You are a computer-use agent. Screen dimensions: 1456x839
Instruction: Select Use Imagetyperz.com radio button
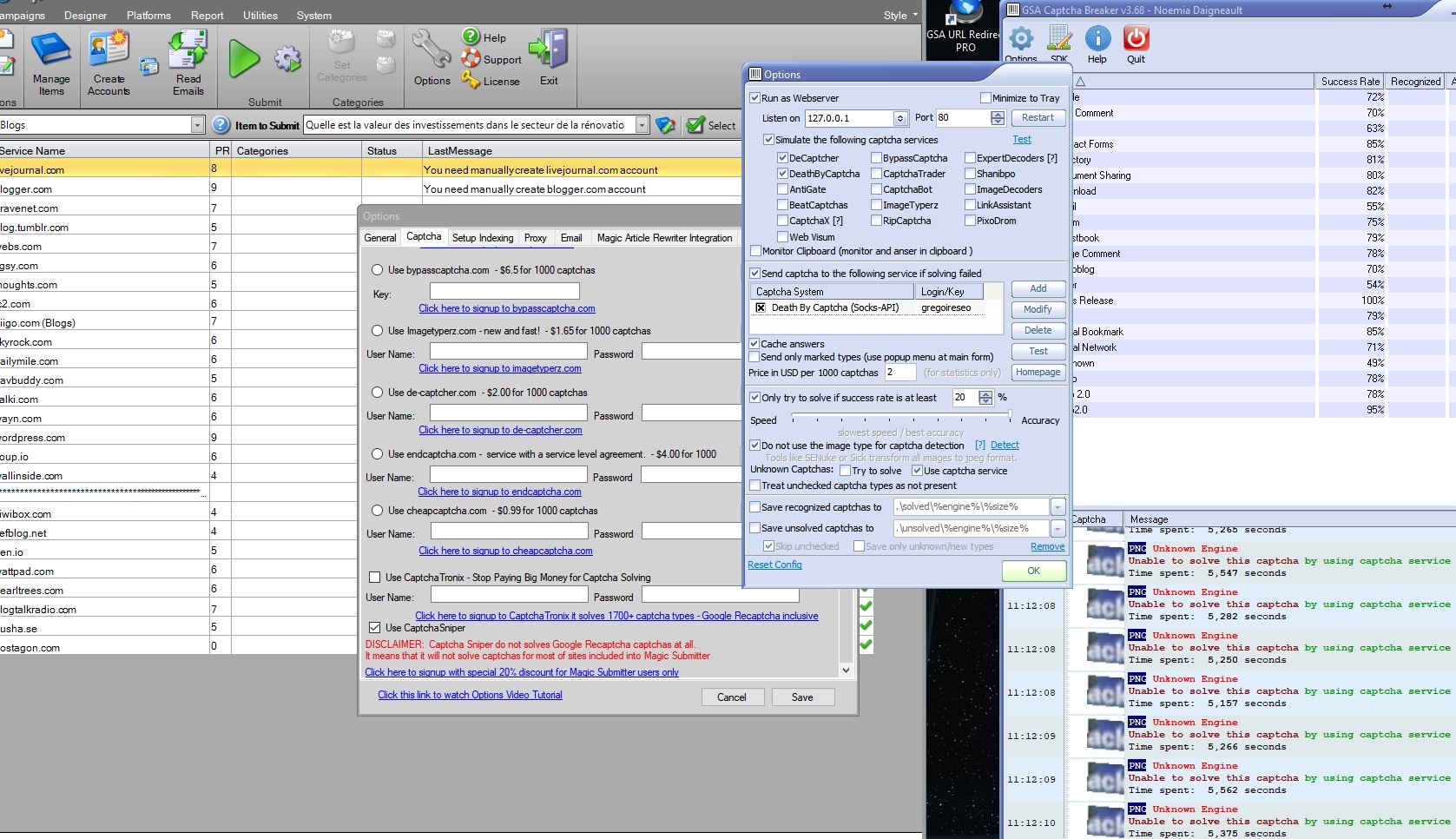point(377,331)
